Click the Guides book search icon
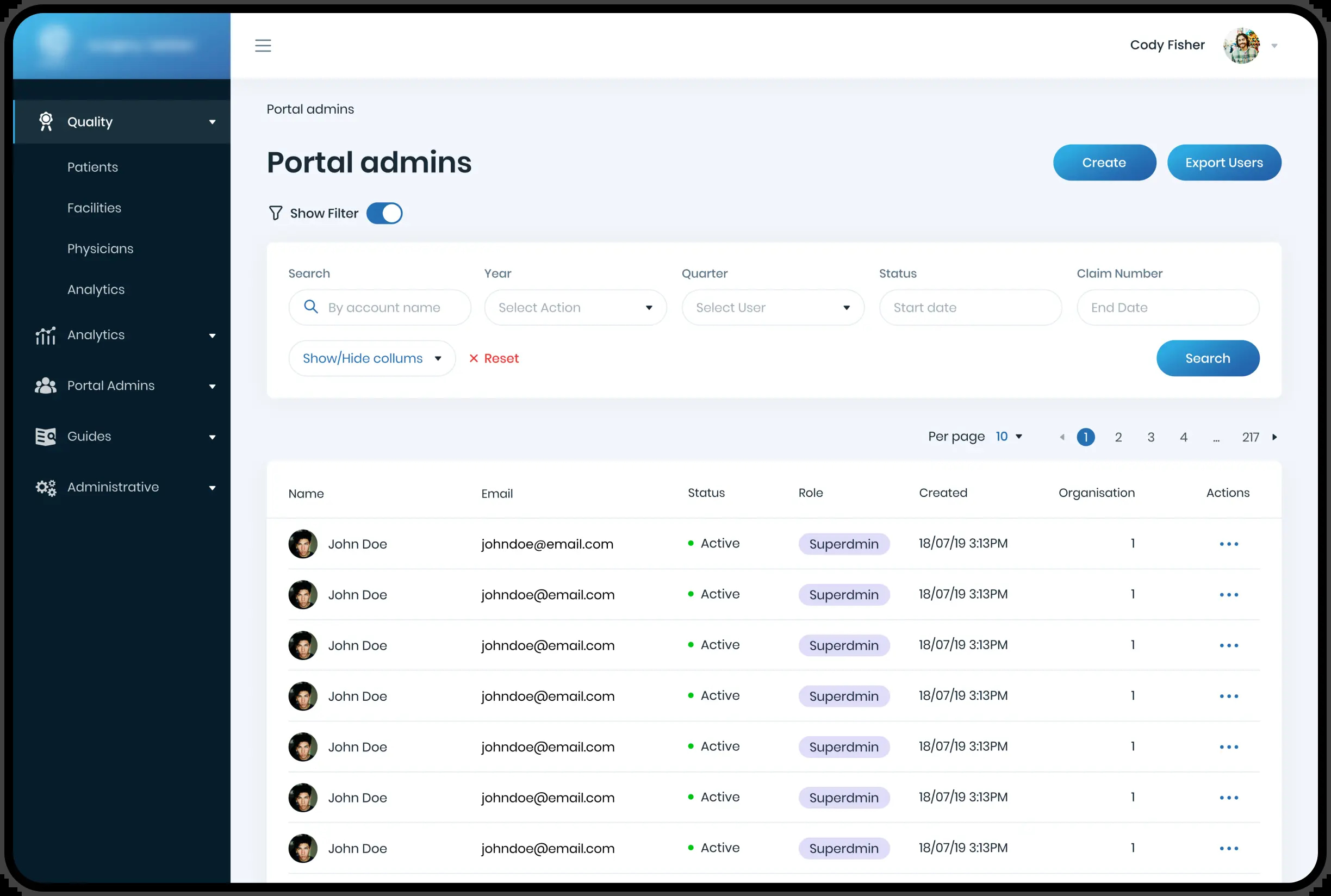Screen dimensions: 1331x896 [x=46, y=437]
